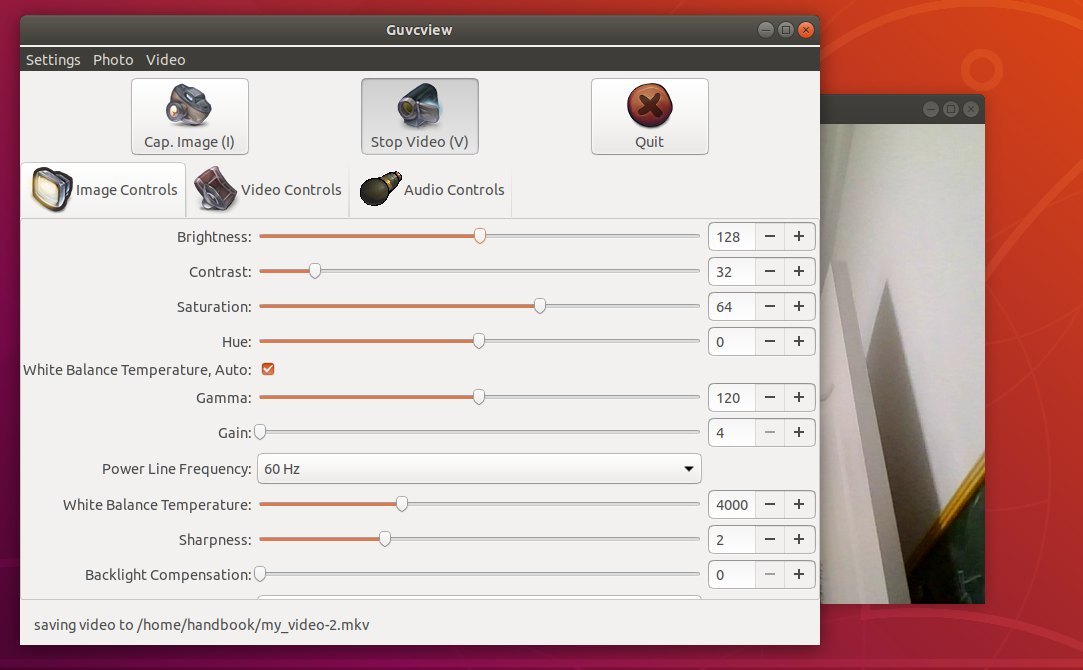
Task: Uncheck White Balance Temperature, Auto
Action: [268, 369]
